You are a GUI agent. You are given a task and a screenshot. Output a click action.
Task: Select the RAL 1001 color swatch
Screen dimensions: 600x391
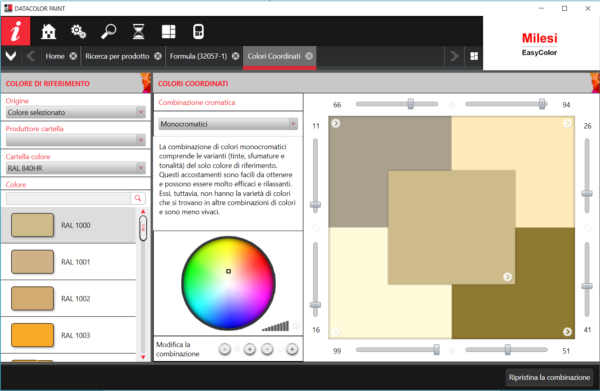[x=33, y=262]
